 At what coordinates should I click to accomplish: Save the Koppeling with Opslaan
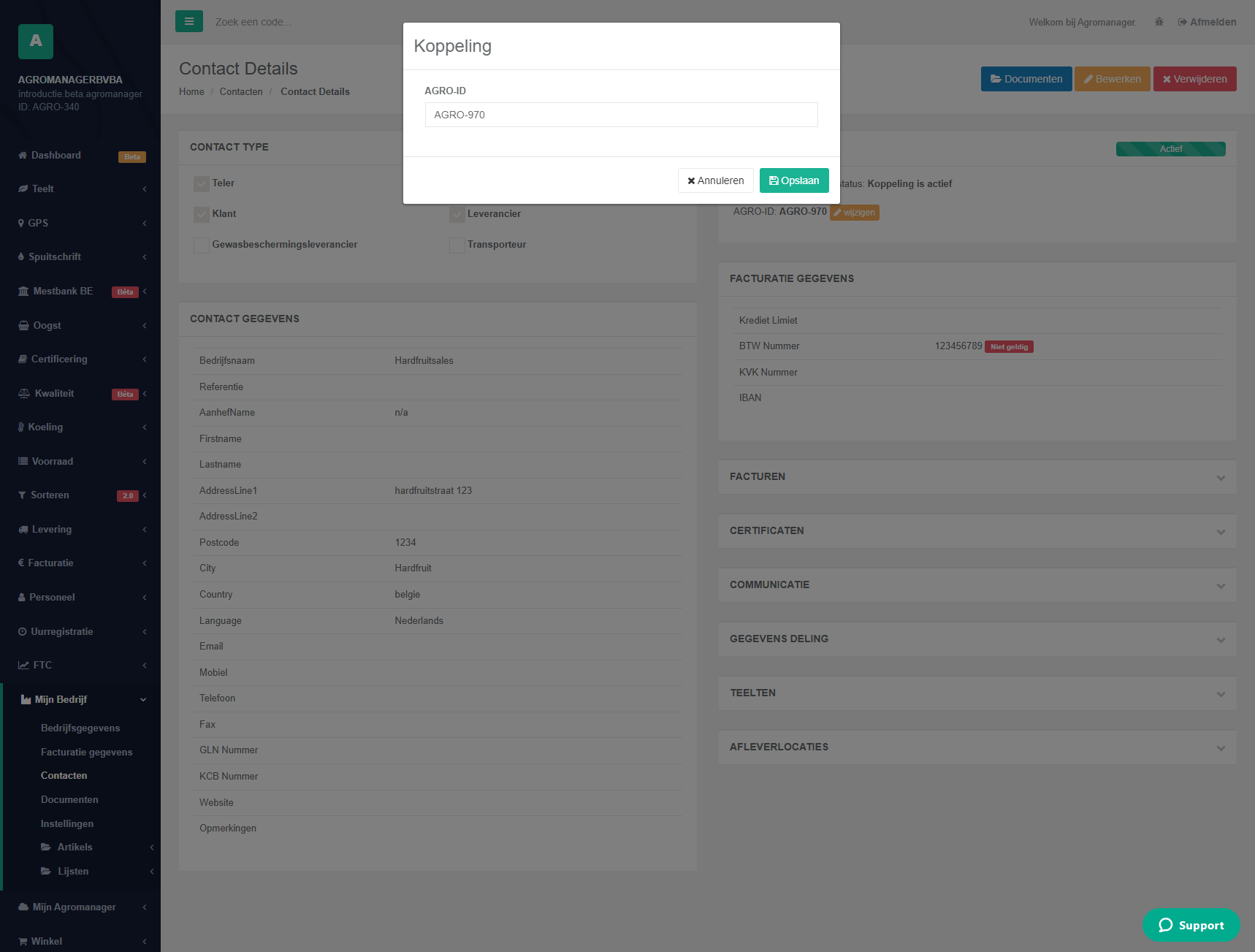pyautogui.click(x=794, y=180)
